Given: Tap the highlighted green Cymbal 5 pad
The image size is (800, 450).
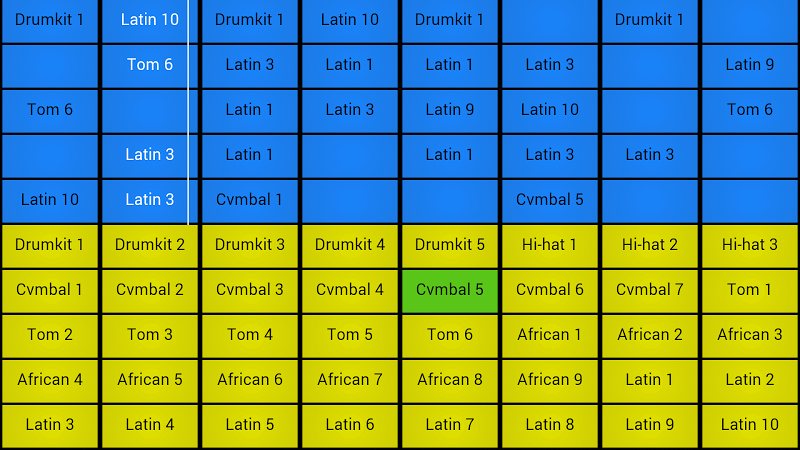Looking at the screenshot, I should [449, 290].
